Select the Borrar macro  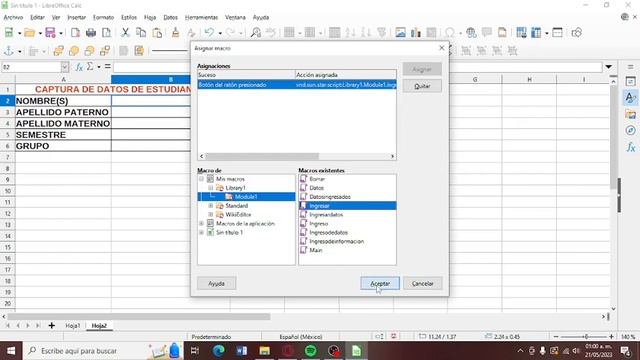tap(317, 179)
